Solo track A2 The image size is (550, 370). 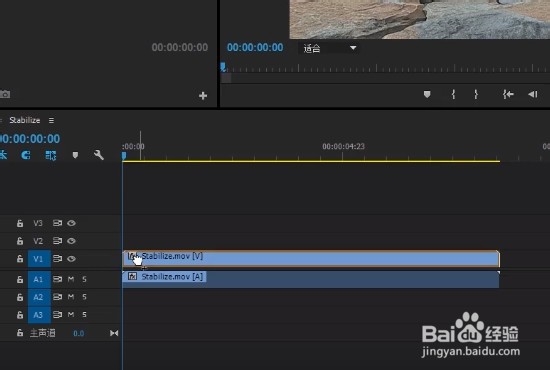point(84,297)
